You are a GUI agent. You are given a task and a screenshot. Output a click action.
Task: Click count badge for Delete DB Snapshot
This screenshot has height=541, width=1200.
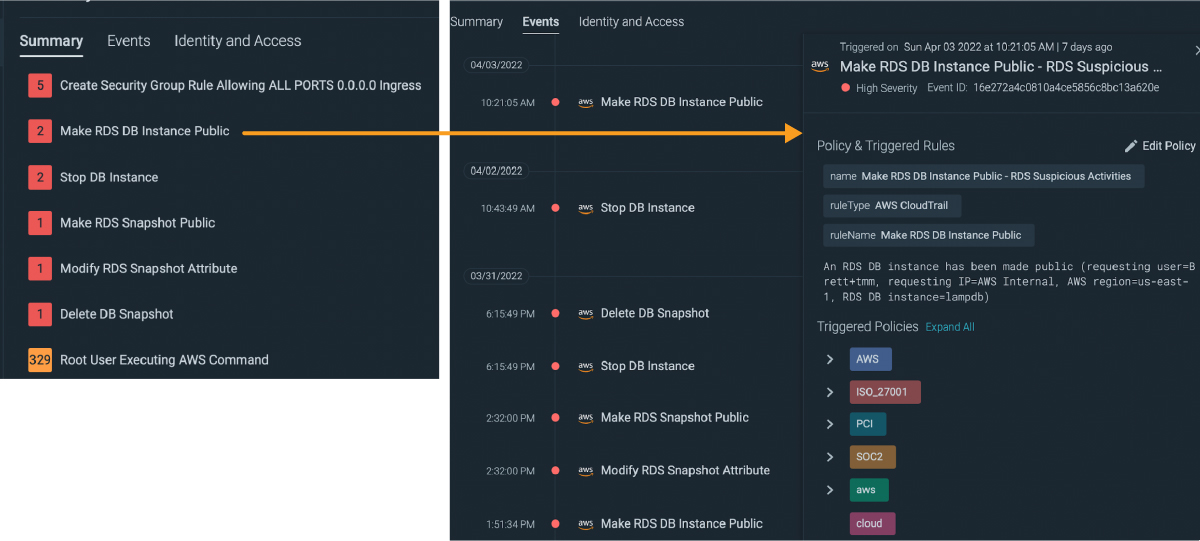[40, 314]
